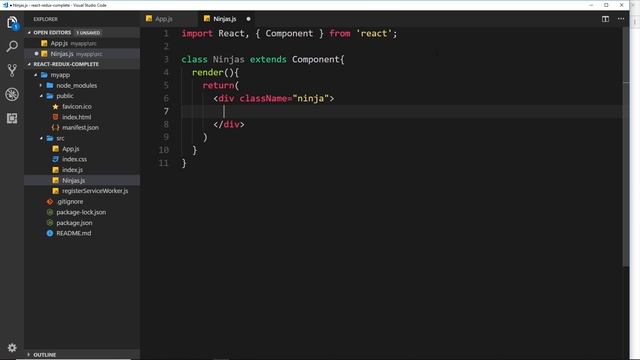Open registerServiceWorker.js file

tap(95, 191)
